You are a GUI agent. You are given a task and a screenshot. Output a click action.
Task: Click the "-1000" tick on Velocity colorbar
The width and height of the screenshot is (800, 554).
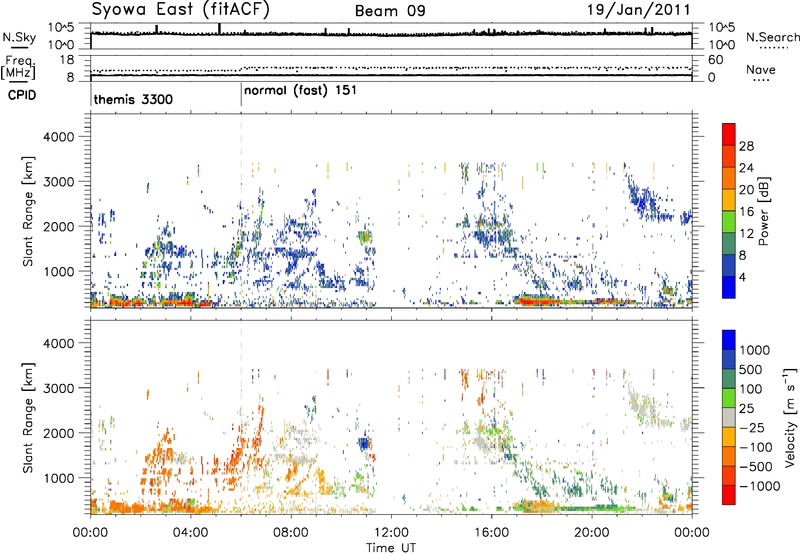coord(759,486)
